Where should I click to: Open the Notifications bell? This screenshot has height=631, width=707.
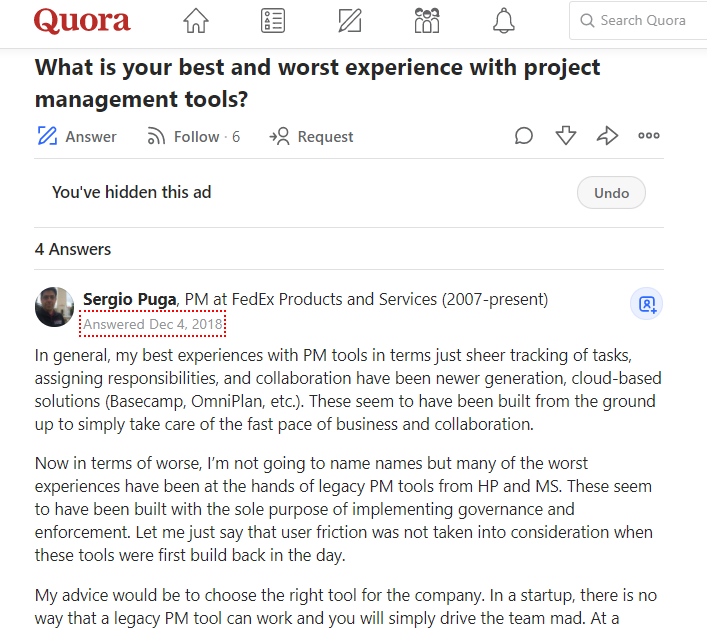(x=504, y=20)
